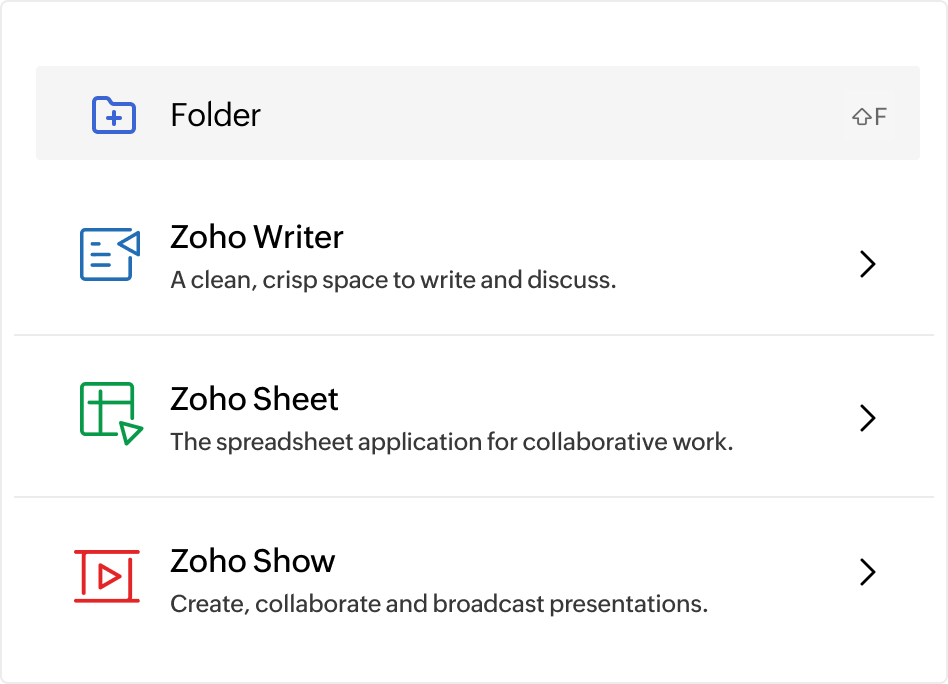Expand Zoho Show using its chevron arrow
This screenshot has height=684, width=948.
click(x=868, y=573)
